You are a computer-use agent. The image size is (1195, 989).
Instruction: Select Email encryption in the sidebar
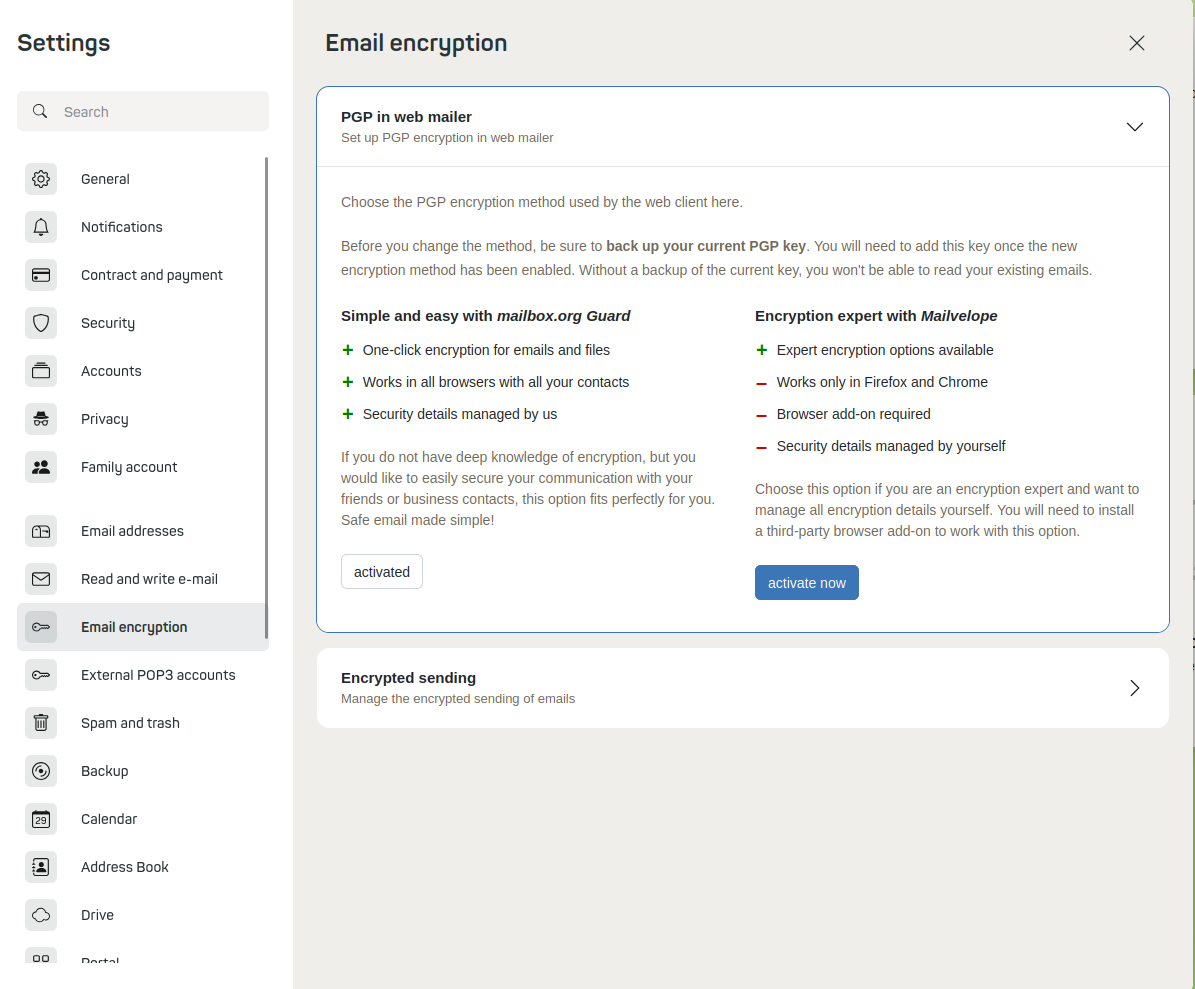[134, 627]
